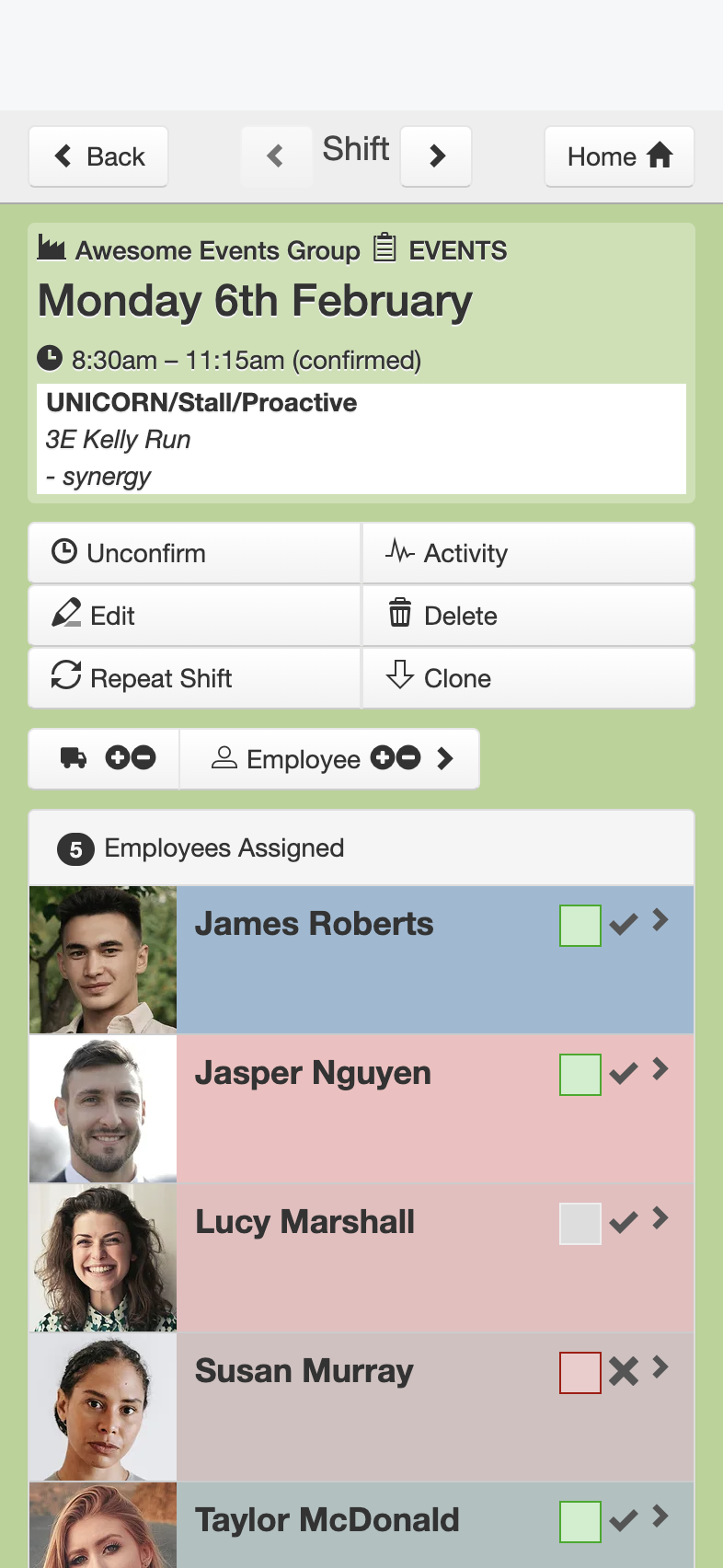Toggle James Roberts' green status checkbox
The image size is (723, 1568).
point(580,926)
